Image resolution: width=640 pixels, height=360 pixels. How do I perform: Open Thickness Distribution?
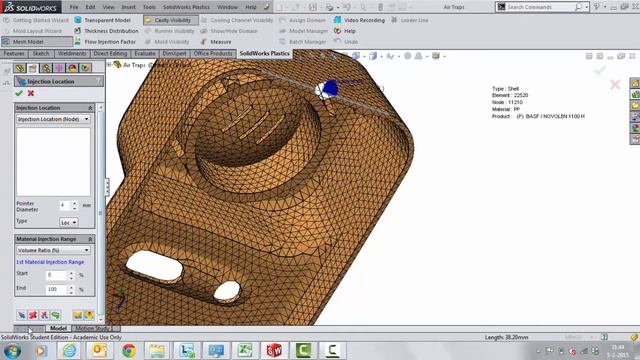click(x=107, y=31)
